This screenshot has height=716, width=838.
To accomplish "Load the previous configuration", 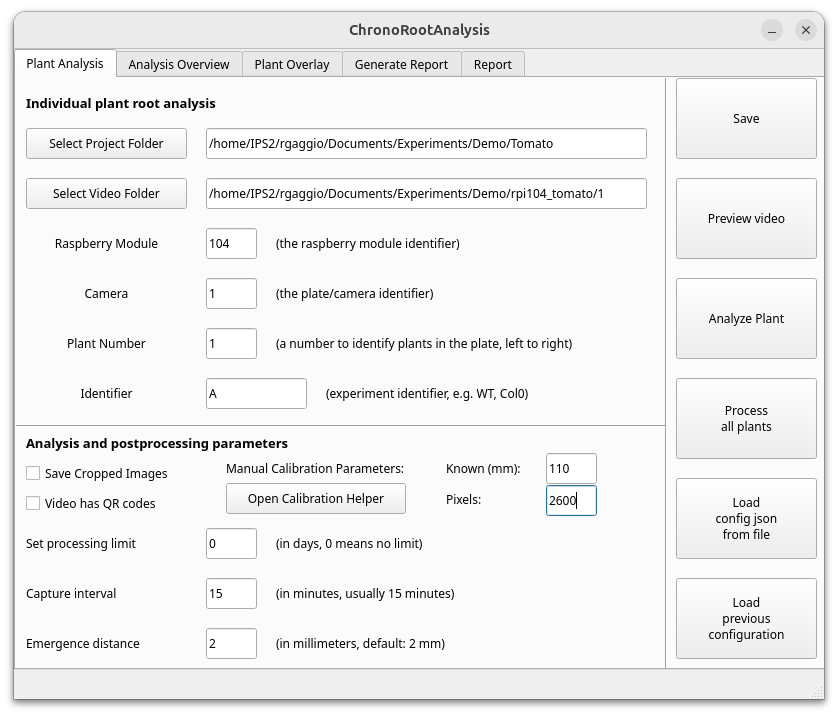I will click(x=746, y=618).
